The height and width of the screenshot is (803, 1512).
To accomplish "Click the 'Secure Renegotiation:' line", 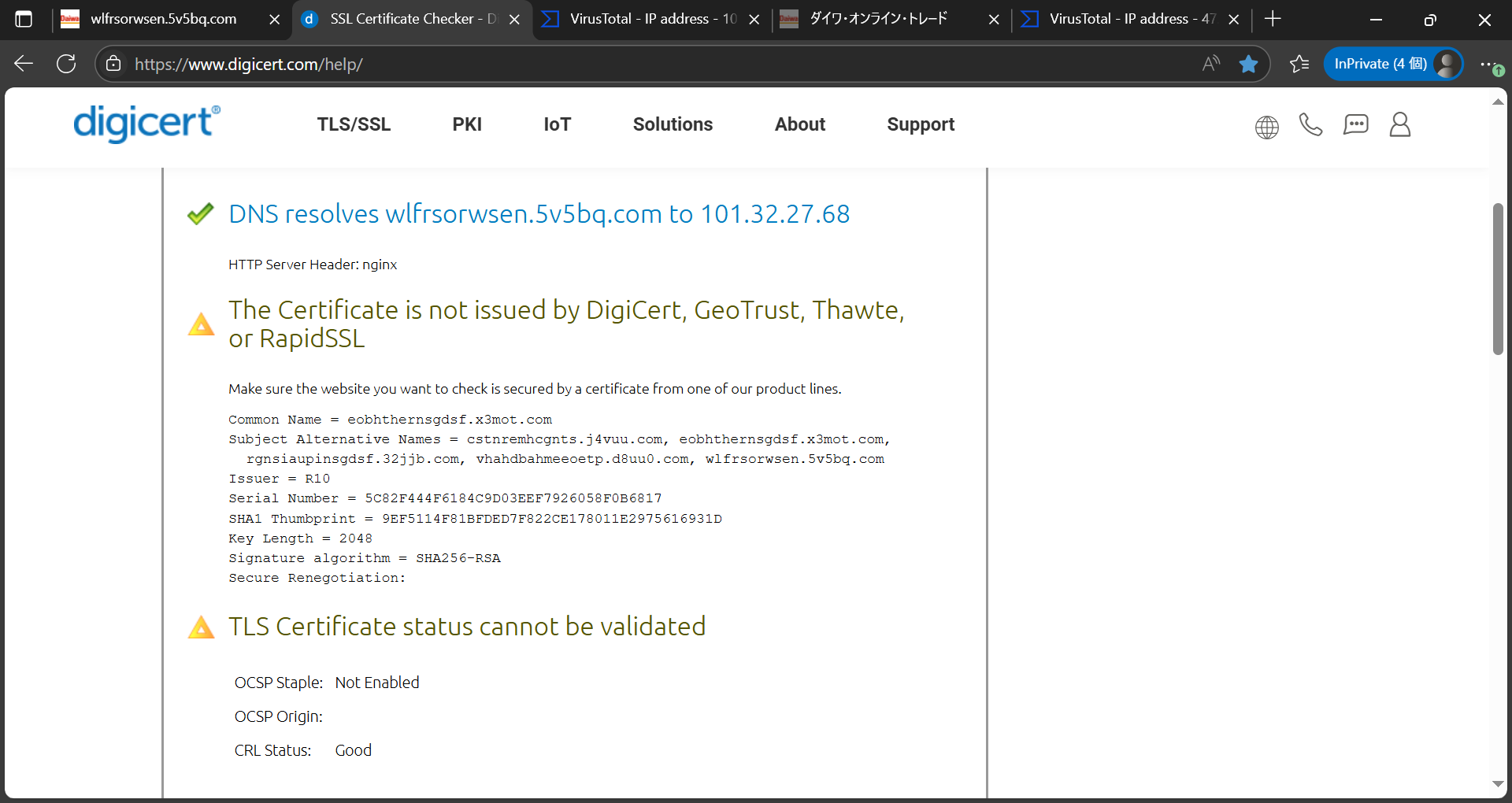I will [317, 578].
